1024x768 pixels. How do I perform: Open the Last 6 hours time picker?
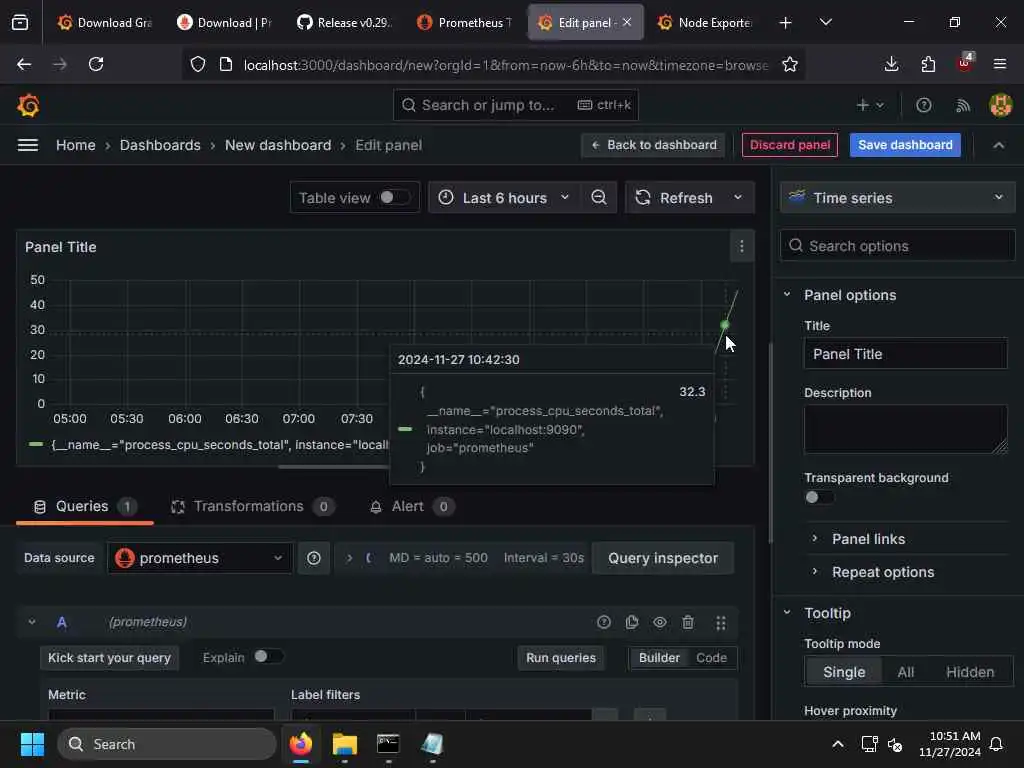click(504, 197)
